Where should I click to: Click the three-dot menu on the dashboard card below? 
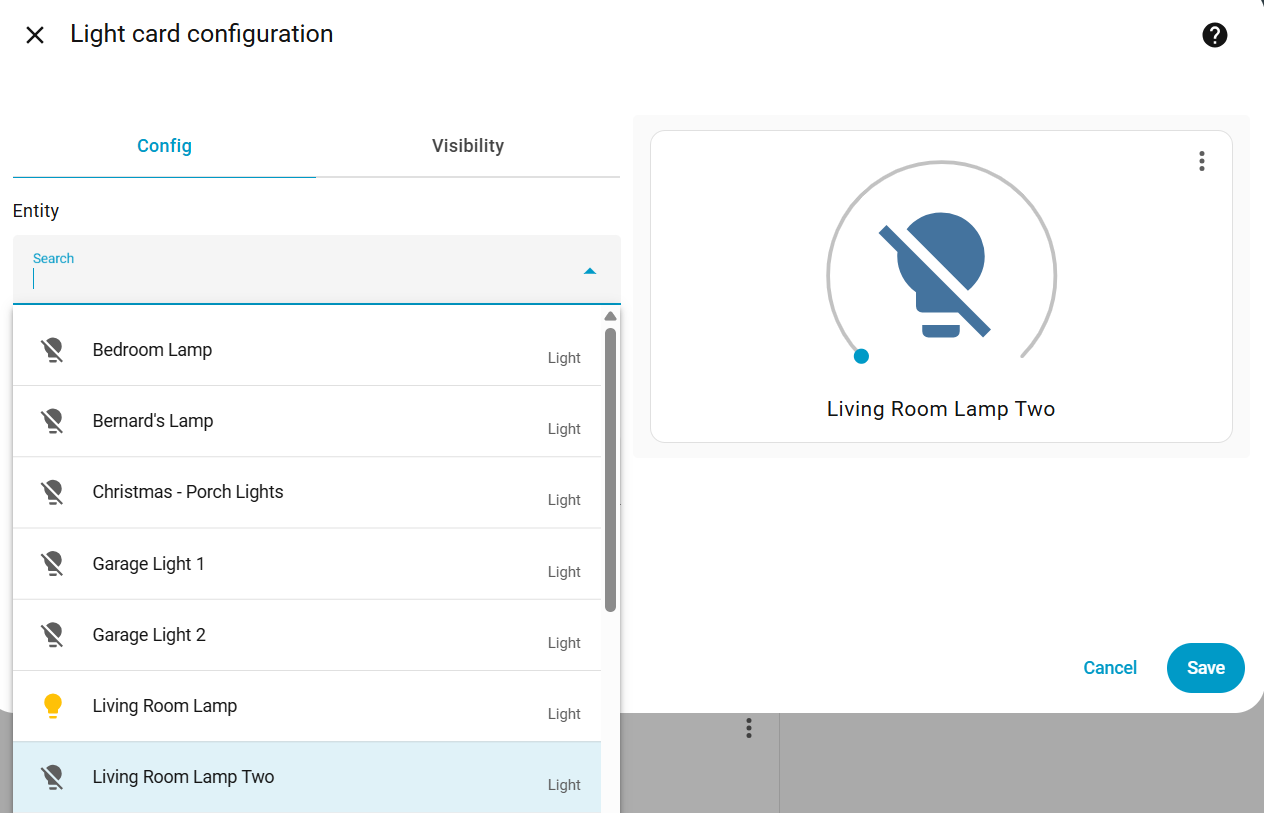click(748, 728)
